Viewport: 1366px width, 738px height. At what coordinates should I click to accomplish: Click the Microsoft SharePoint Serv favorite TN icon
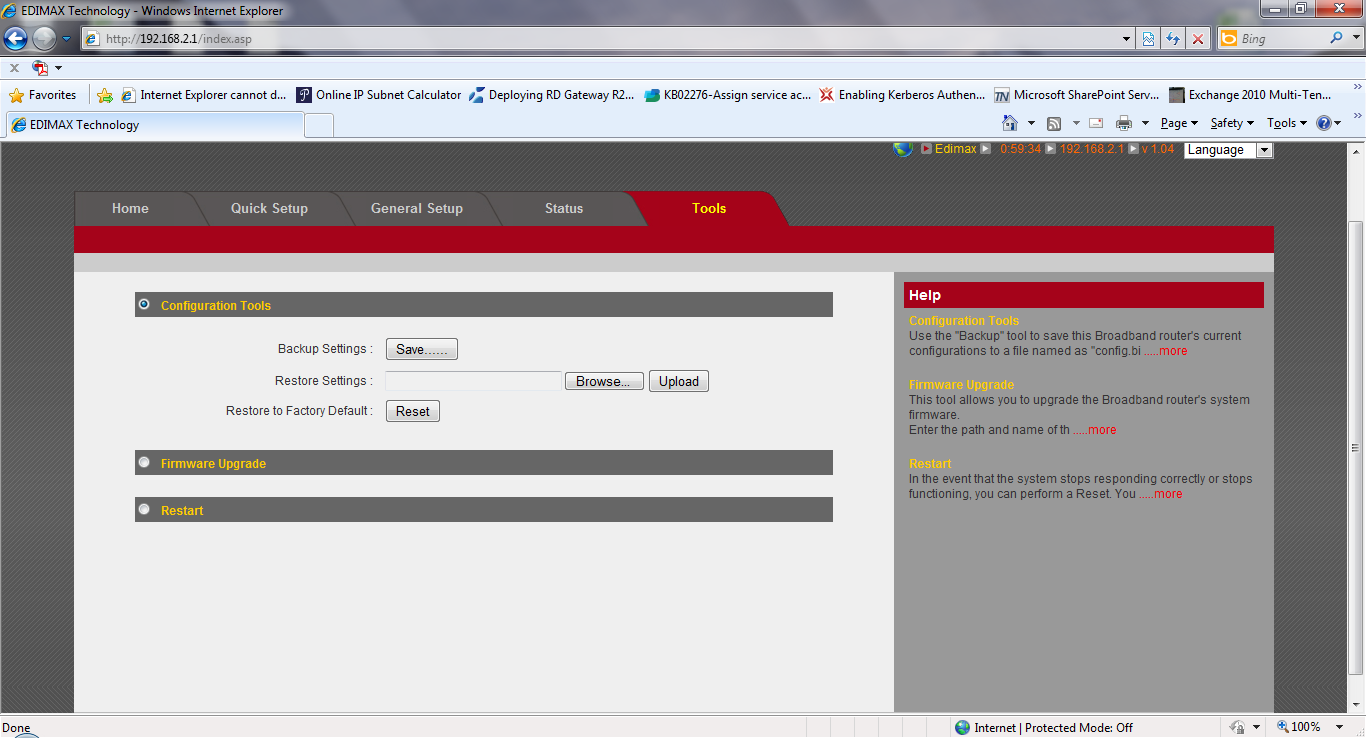(1002, 95)
